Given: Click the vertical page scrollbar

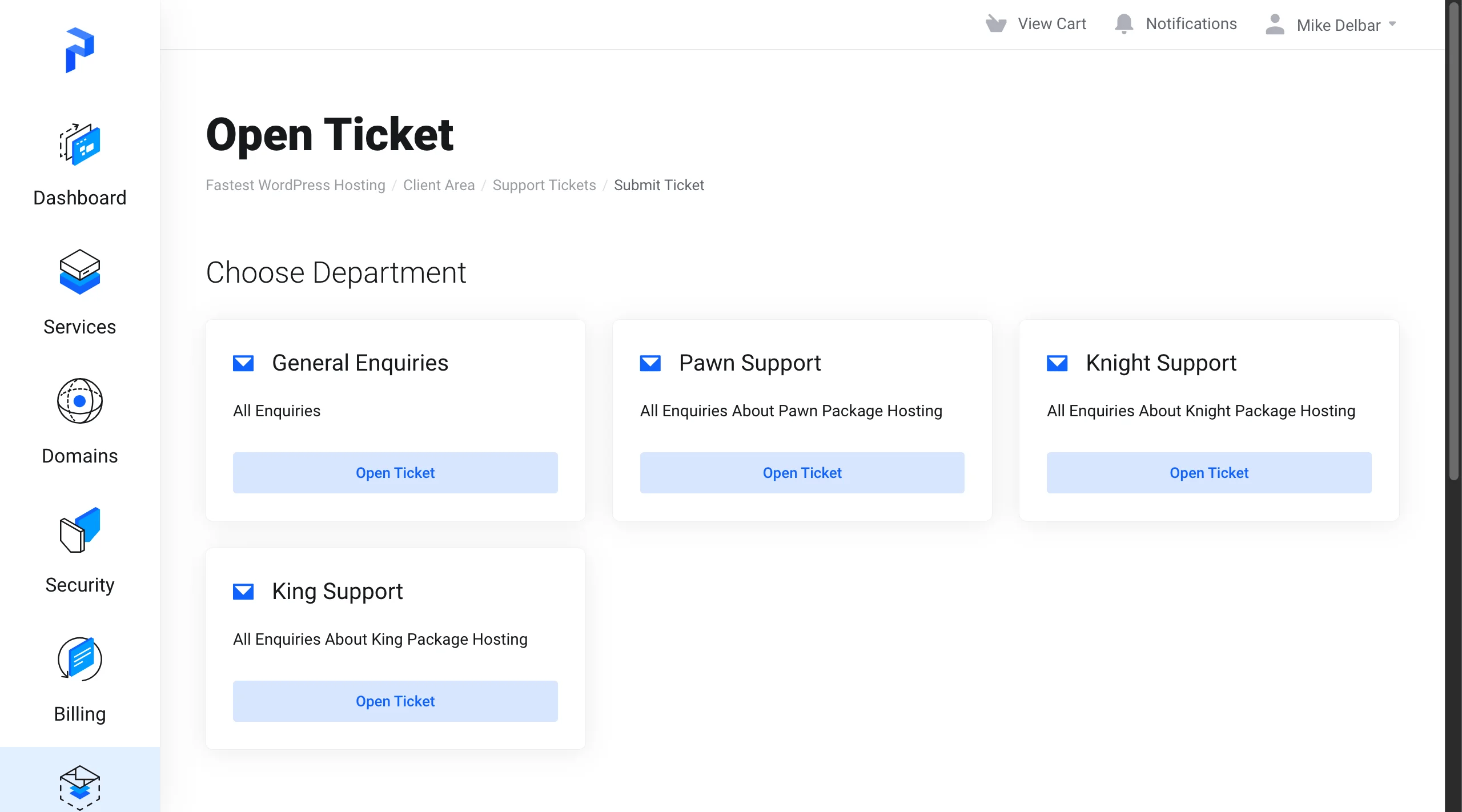Looking at the screenshot, I should click(1453, 240).
